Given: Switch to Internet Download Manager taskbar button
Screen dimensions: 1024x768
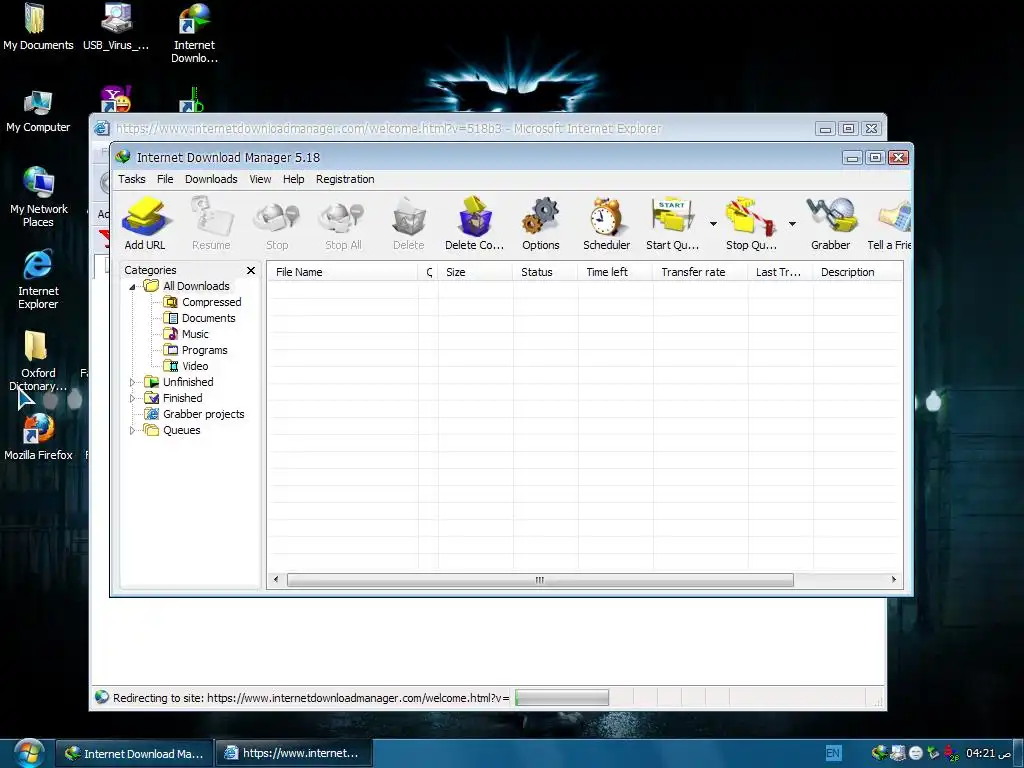Looking at the screenshot, I should (x=134, y=754).
